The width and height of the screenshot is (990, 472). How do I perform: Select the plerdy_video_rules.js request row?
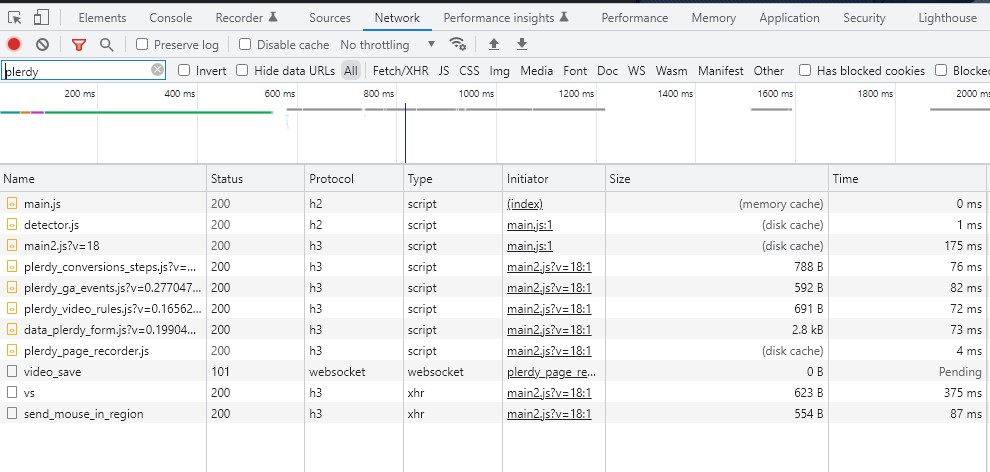[495, 309]
